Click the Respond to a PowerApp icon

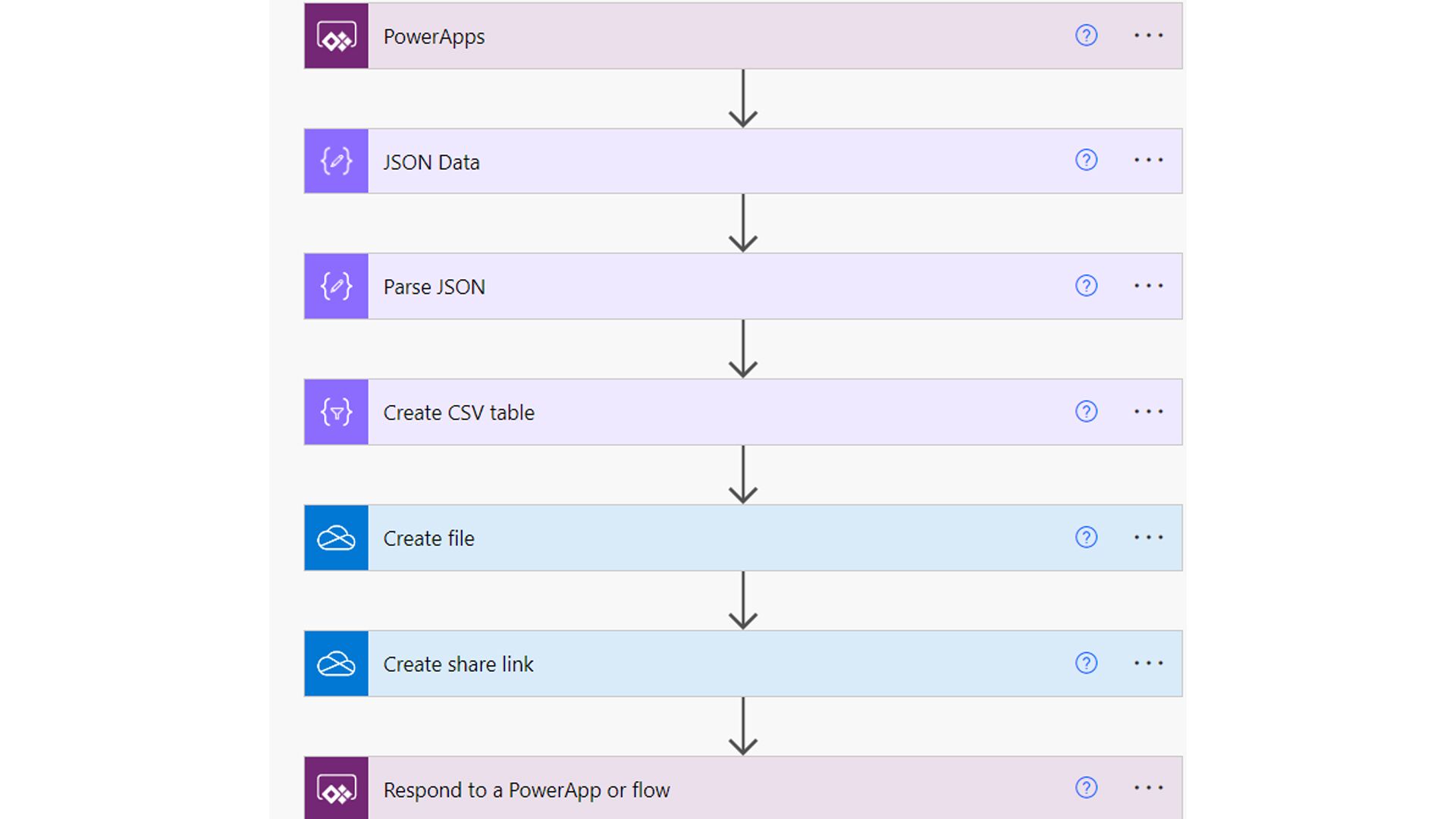pyautogui.click(x=336, y=789)
